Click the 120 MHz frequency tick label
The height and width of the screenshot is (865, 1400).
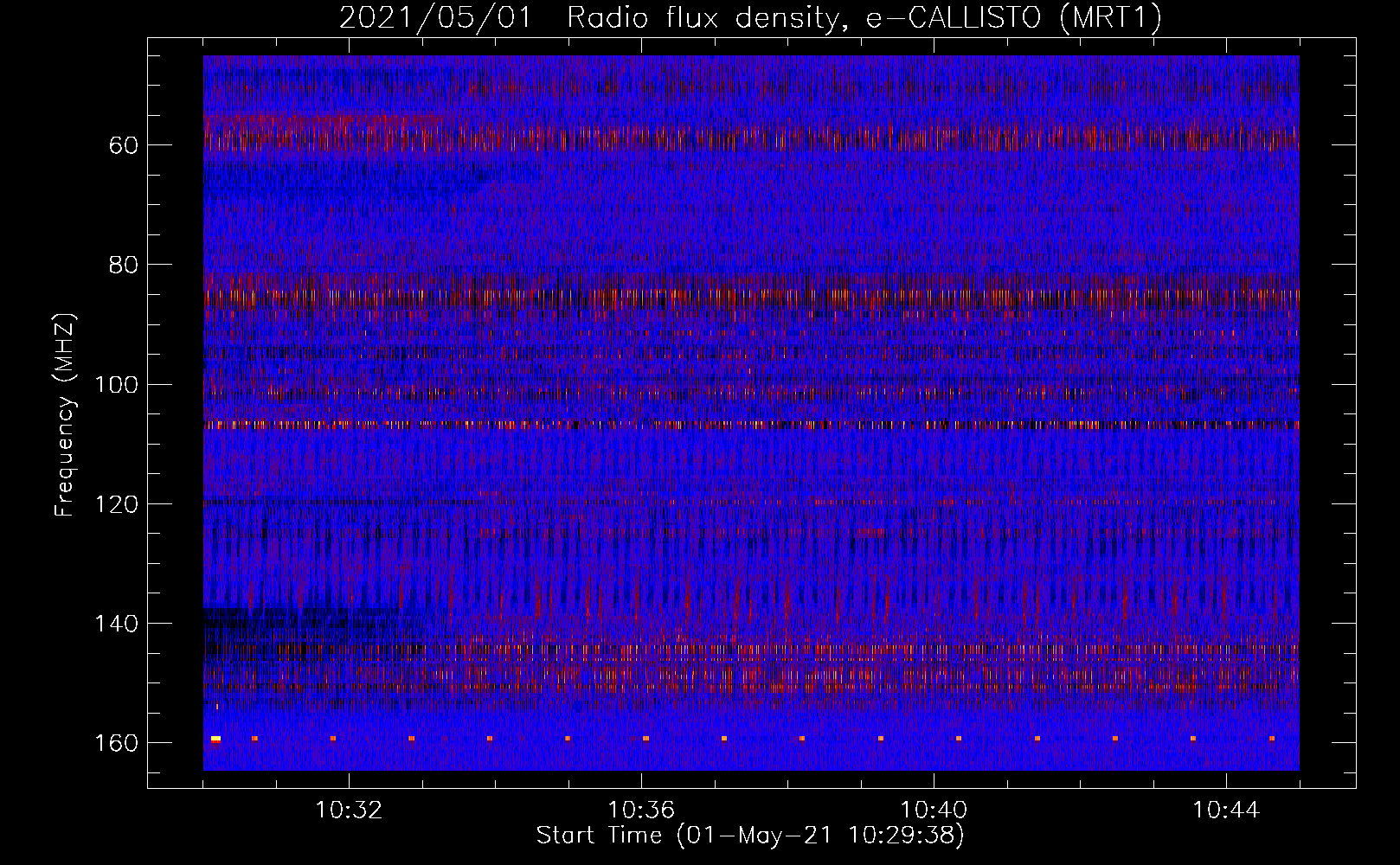pos(117,504)
